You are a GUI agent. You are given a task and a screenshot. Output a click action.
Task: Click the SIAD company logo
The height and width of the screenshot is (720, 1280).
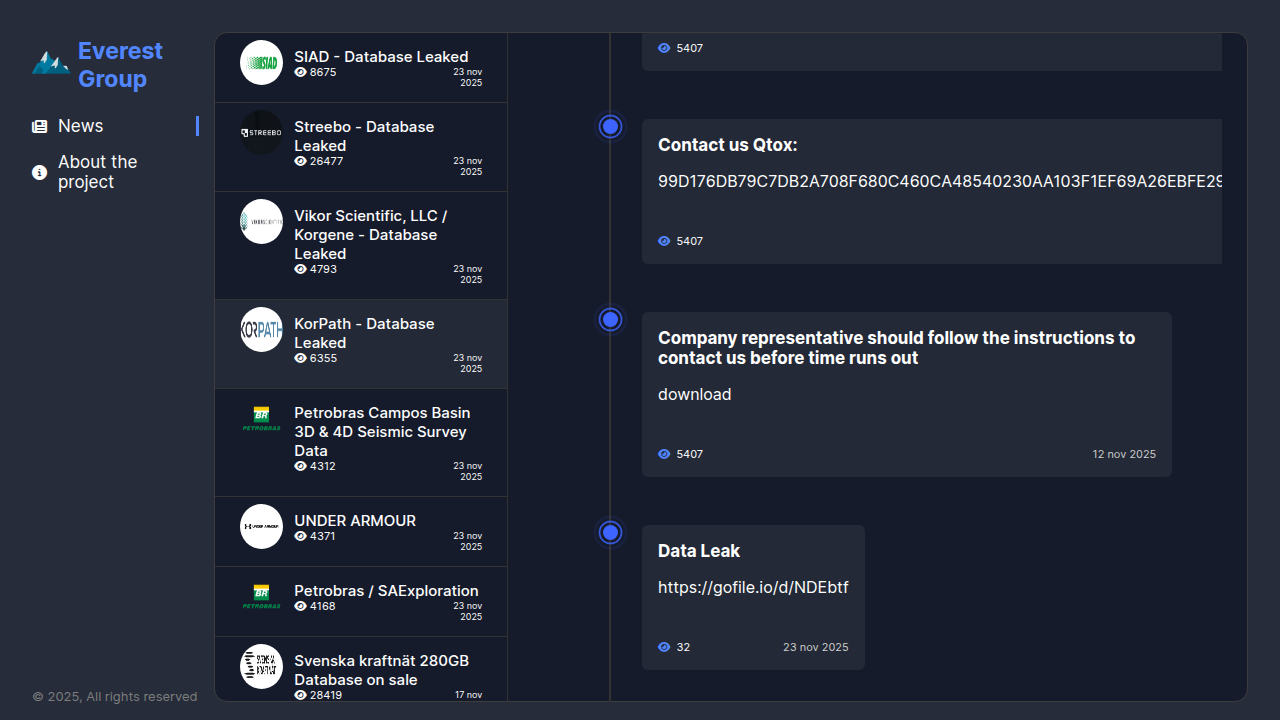pos(261,62)
